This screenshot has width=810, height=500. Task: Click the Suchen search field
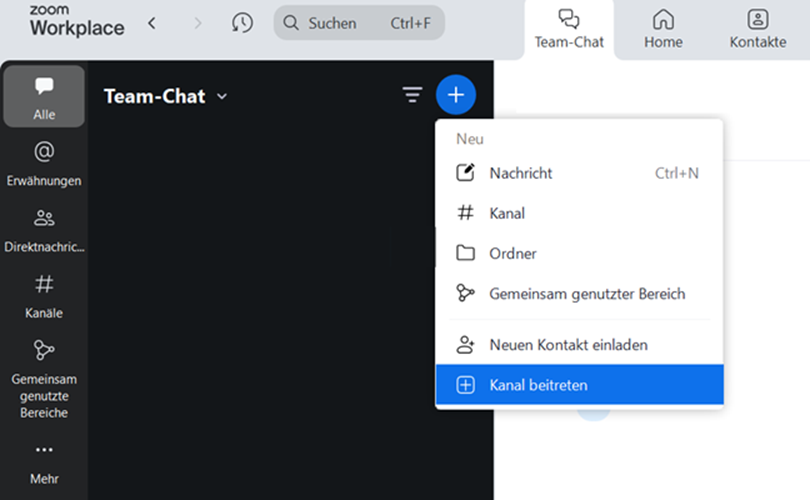[x=359, y=22]
